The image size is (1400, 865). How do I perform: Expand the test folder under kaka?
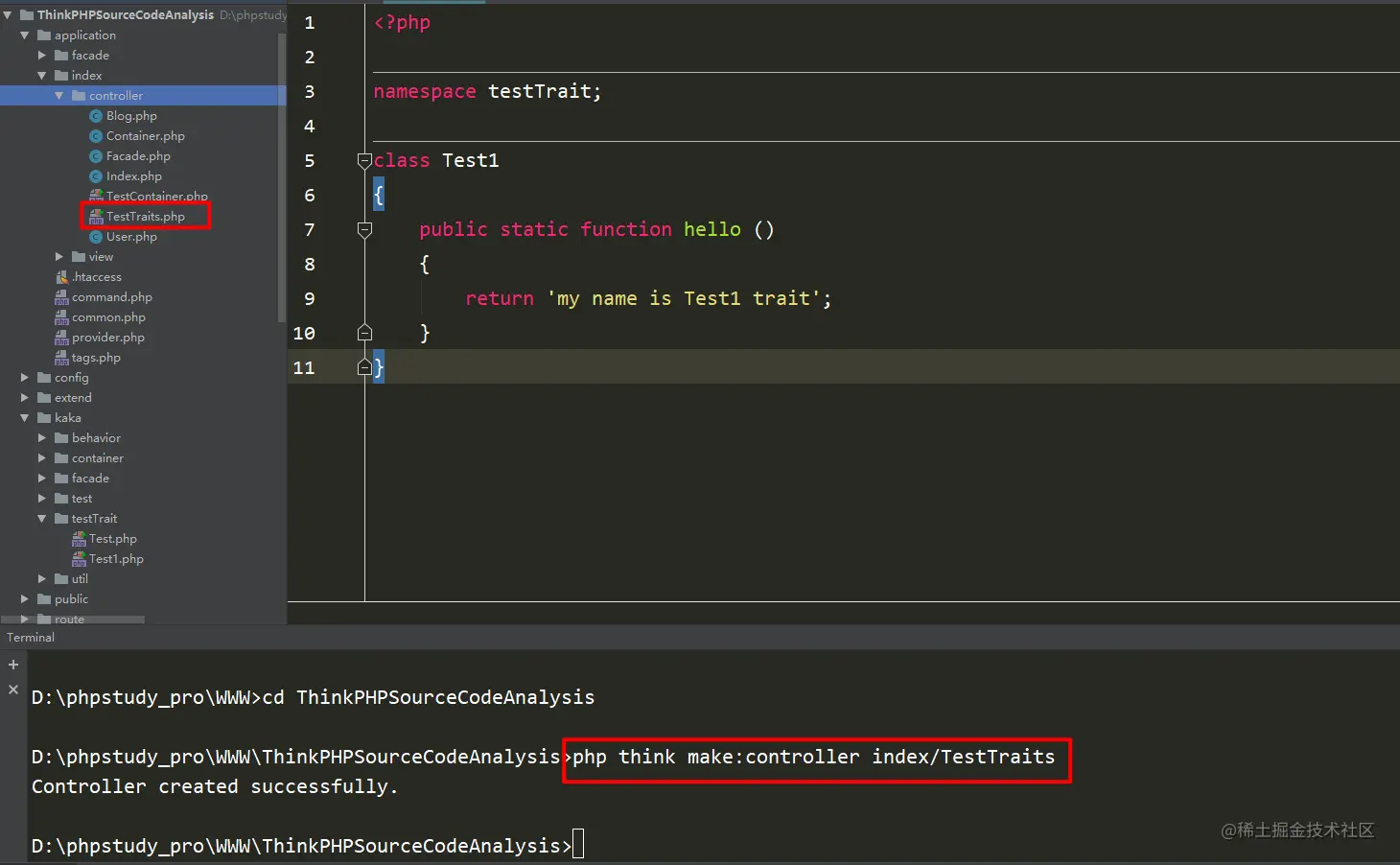42,499
